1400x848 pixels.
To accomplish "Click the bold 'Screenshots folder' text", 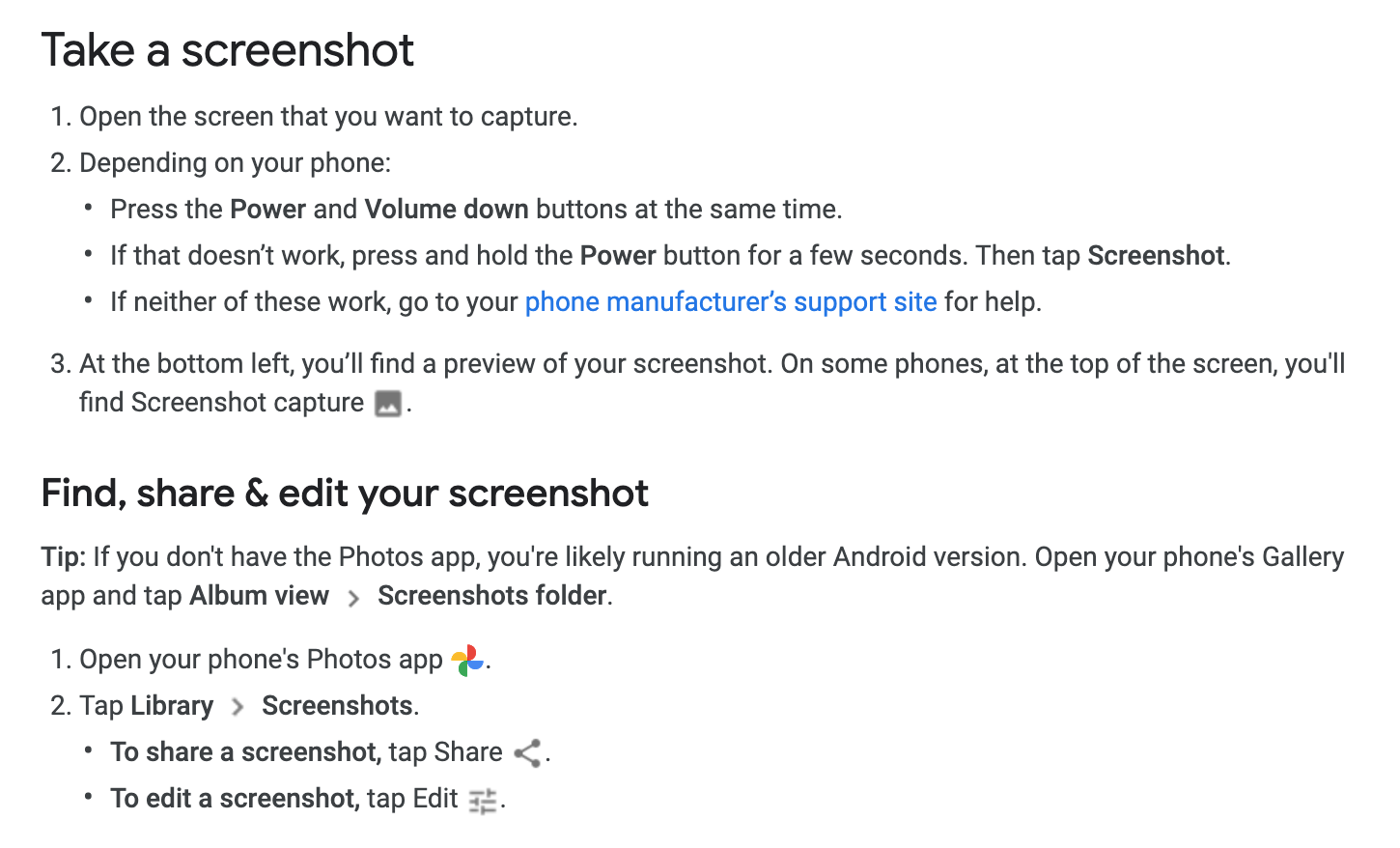I will point(492,596).
